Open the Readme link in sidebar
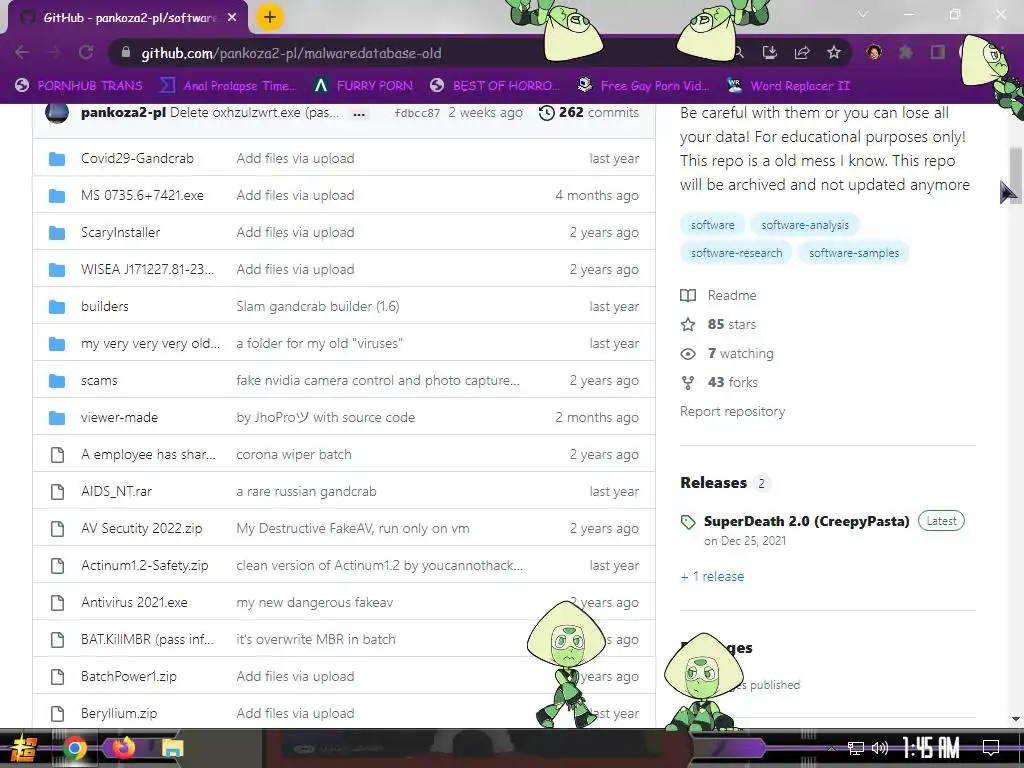 [718, 295]
